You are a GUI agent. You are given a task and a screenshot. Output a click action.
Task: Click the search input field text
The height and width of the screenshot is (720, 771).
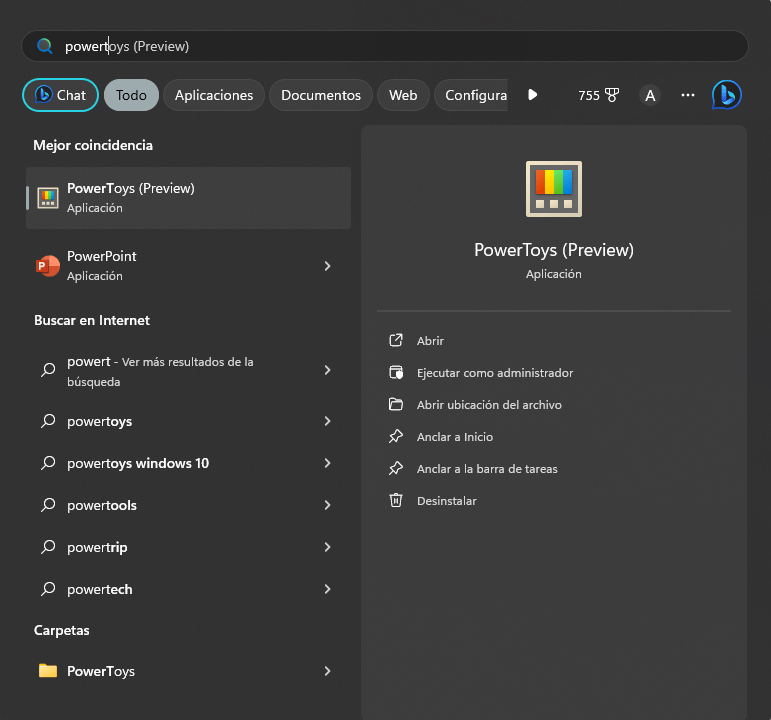127,46
